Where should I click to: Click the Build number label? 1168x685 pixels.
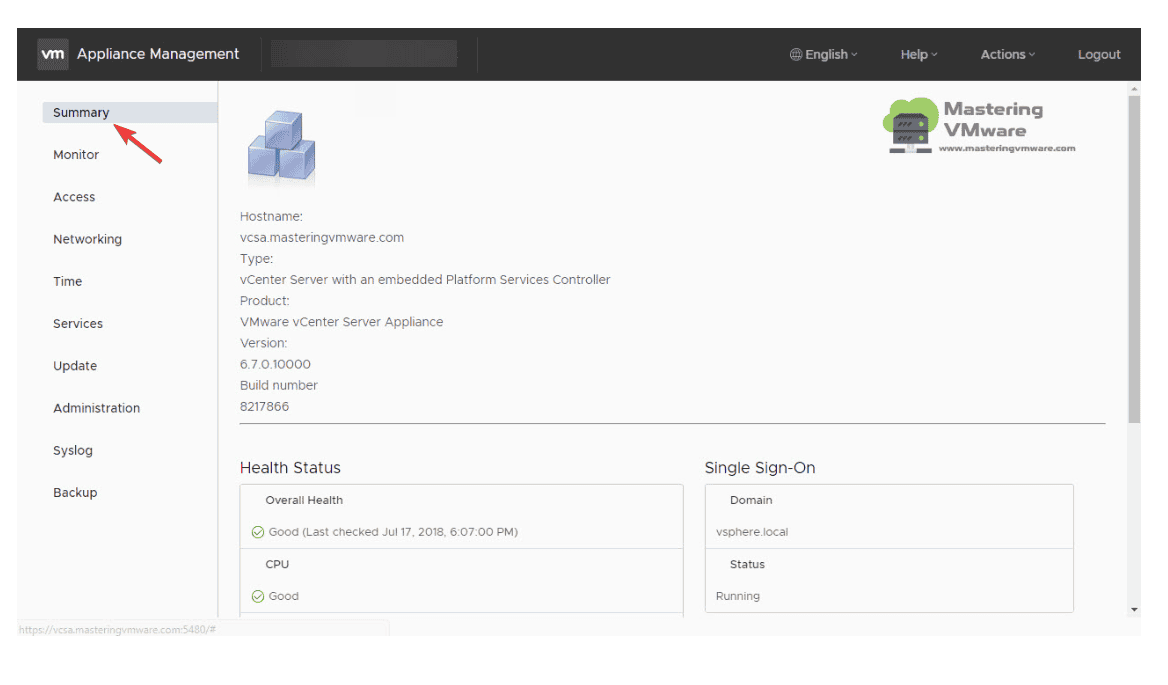point(279,385)
